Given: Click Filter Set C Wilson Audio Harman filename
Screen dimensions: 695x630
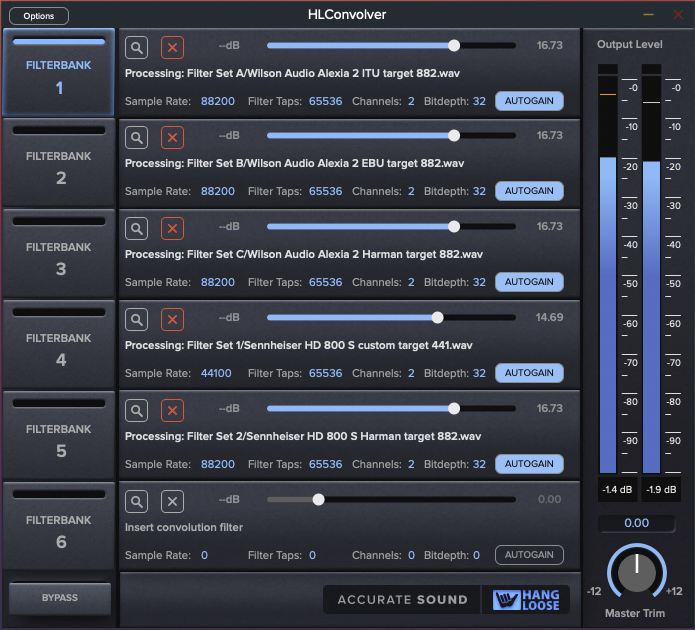Looking at the screenshot, I should [x=304, y=254].
